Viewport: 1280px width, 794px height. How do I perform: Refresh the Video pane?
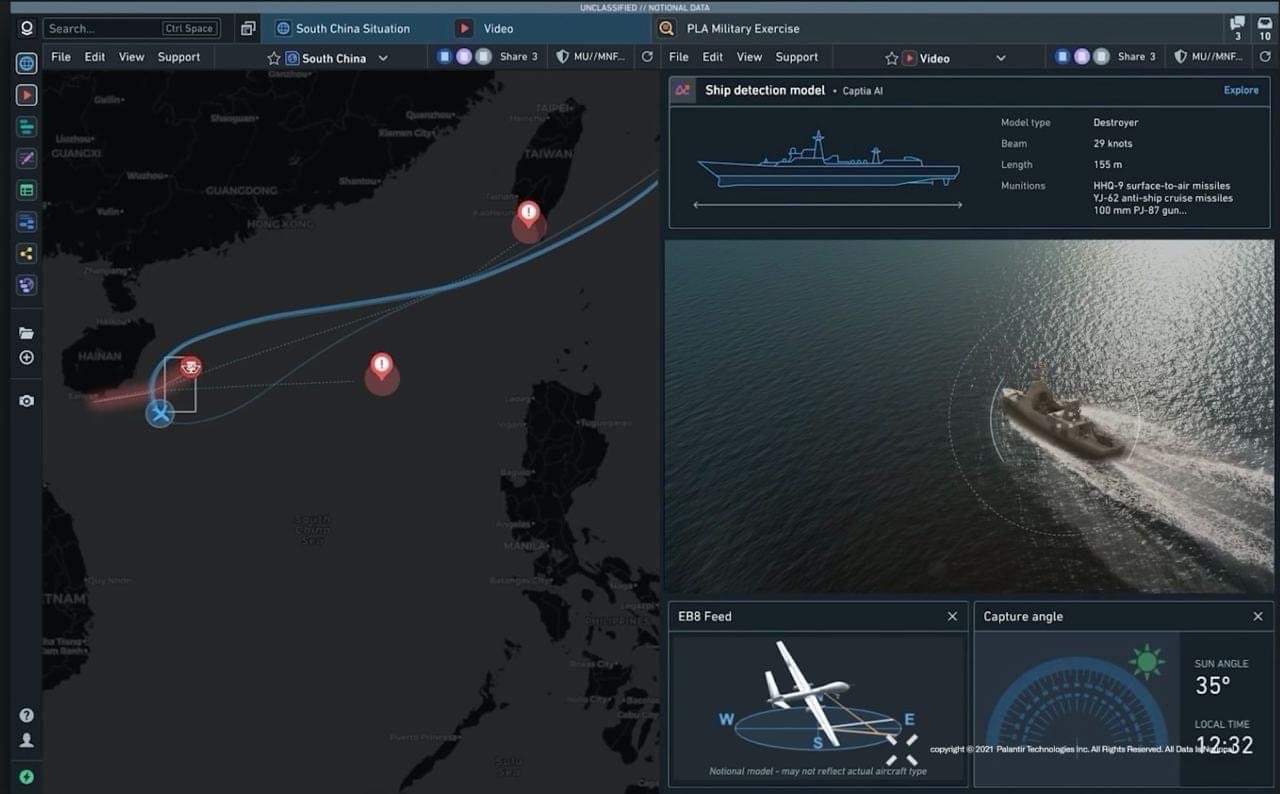point(1264,57)
